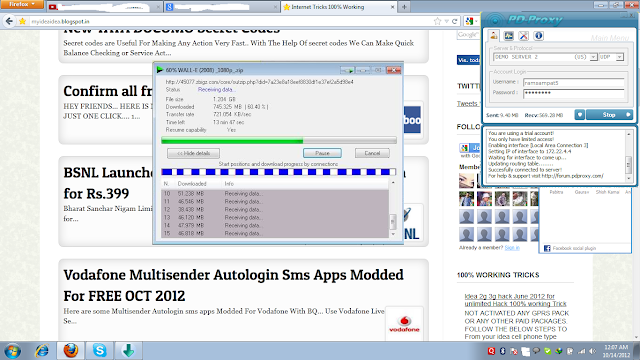Select connection row 11 with 46.546 MB
640x360 pixels.
[276, 201]
